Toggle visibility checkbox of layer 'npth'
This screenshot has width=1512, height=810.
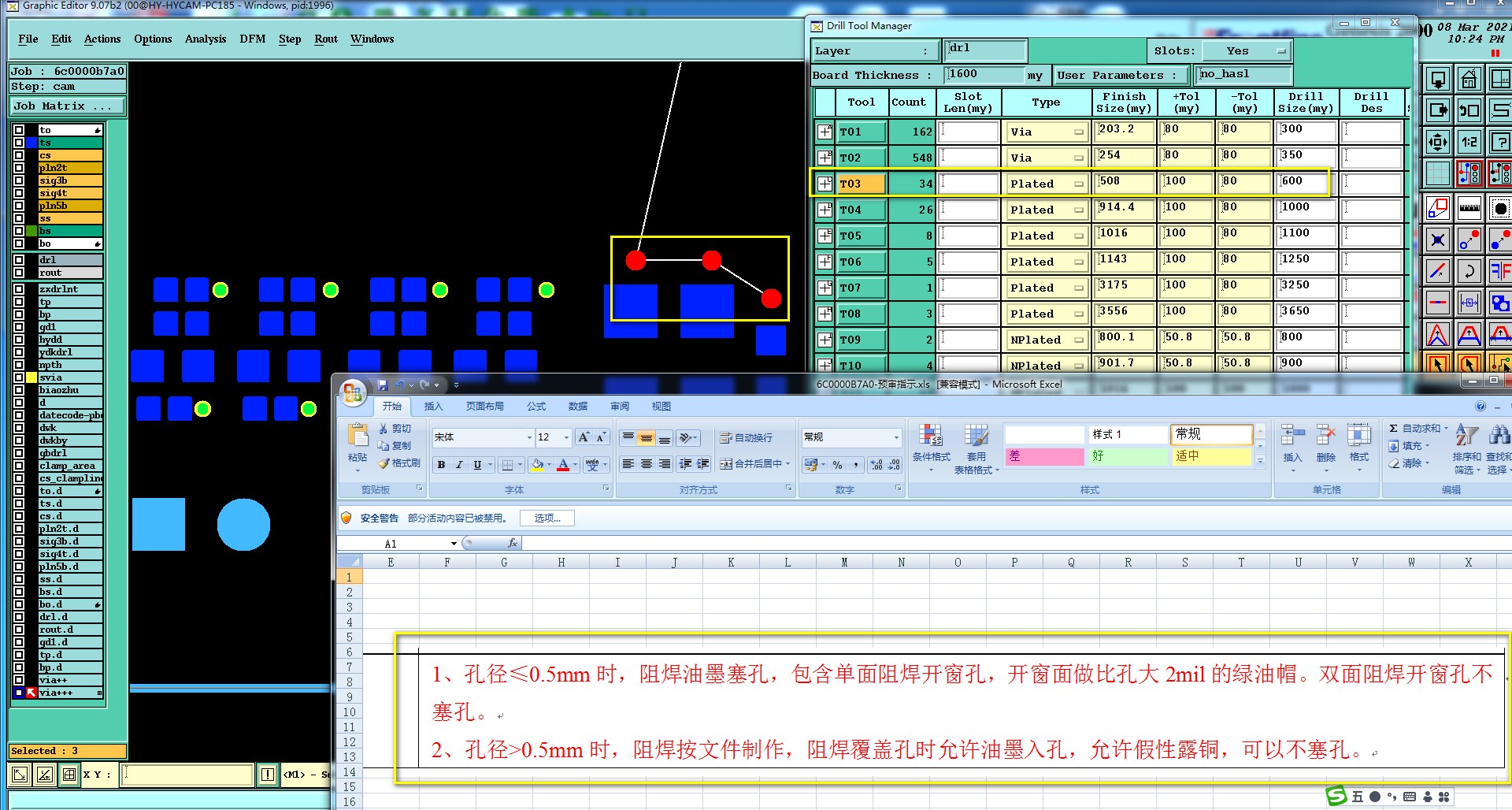point(18,365)
